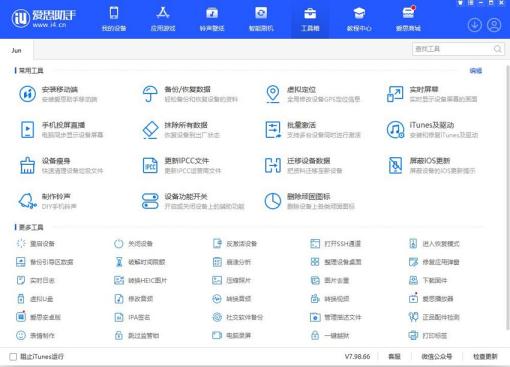510x367 pixels.
Task: Open 教程中心 (Tutorial Center)
Action: [359, 19]
